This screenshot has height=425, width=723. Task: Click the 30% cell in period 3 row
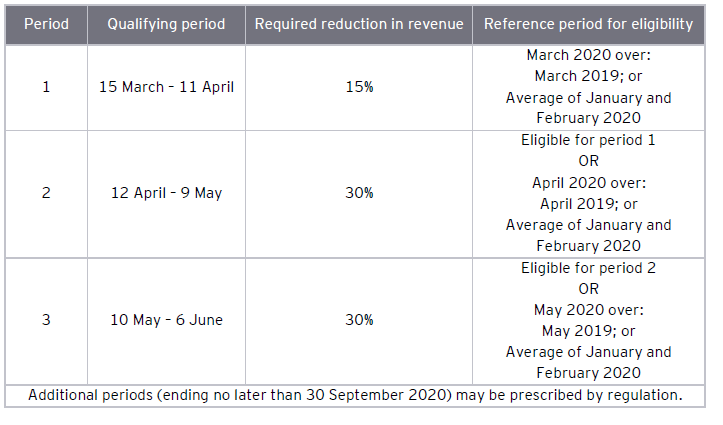point(359,320)
